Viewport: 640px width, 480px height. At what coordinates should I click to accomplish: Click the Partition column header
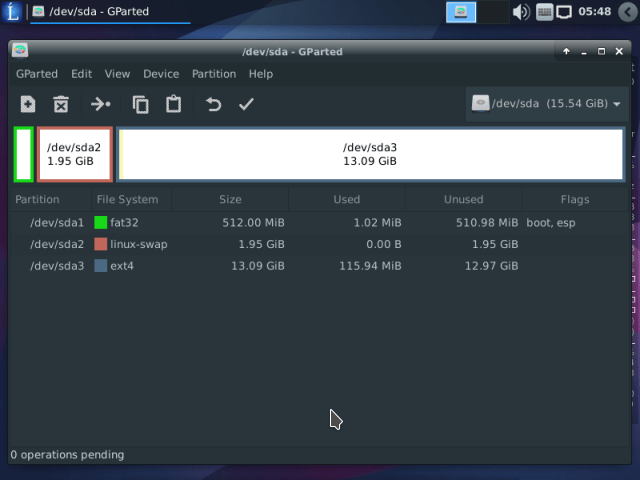(51, 199)
